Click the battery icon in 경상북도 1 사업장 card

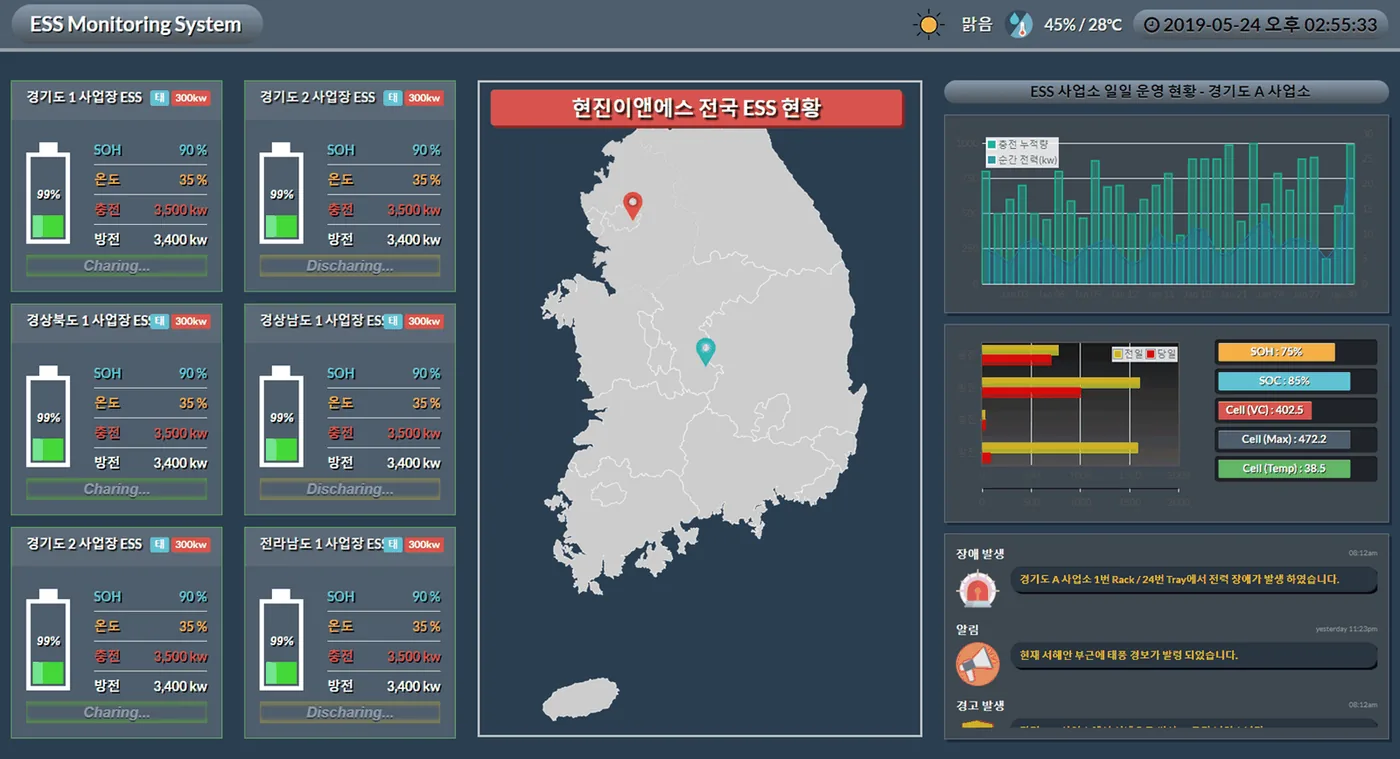coord(48,416)
